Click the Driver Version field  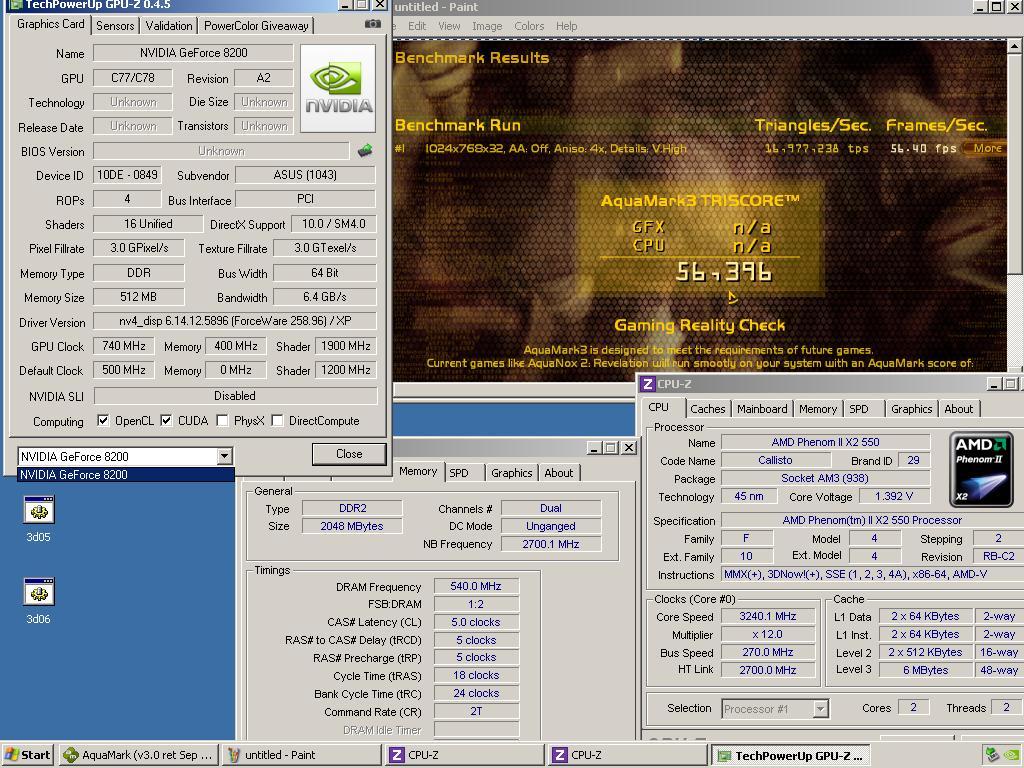(235, 321)
